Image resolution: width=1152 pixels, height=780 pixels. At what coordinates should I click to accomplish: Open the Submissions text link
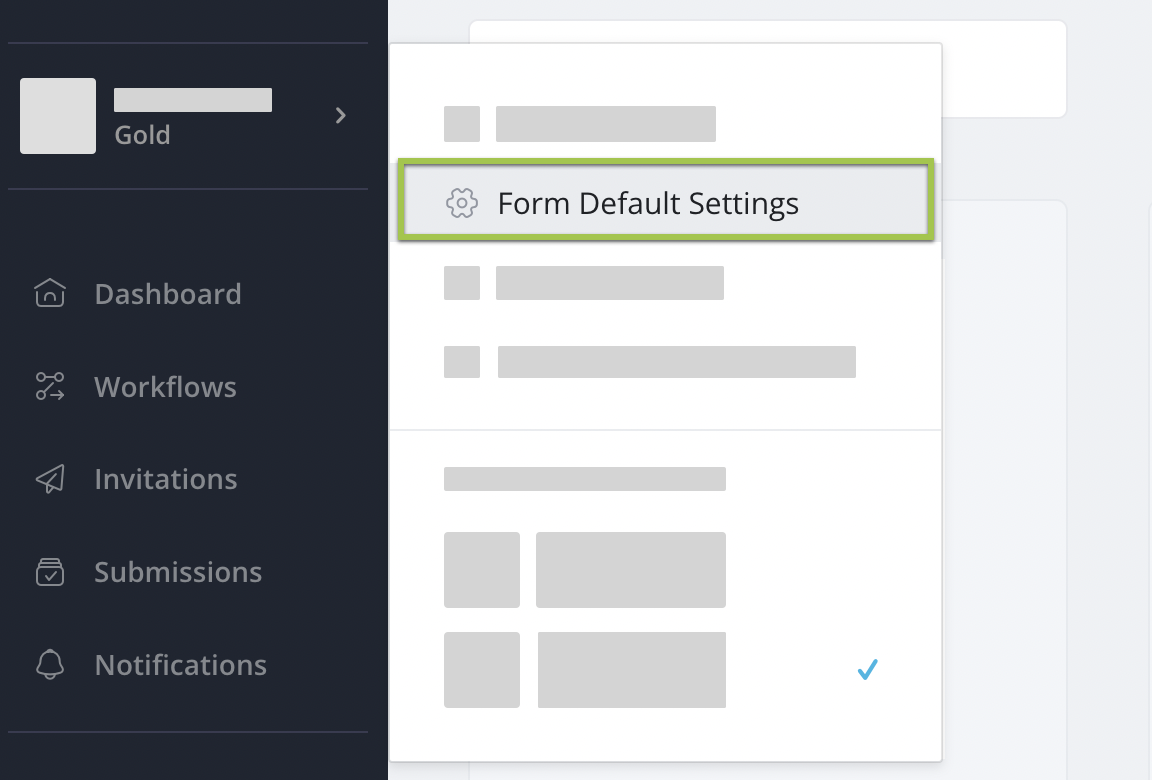(x=178, y=573)
